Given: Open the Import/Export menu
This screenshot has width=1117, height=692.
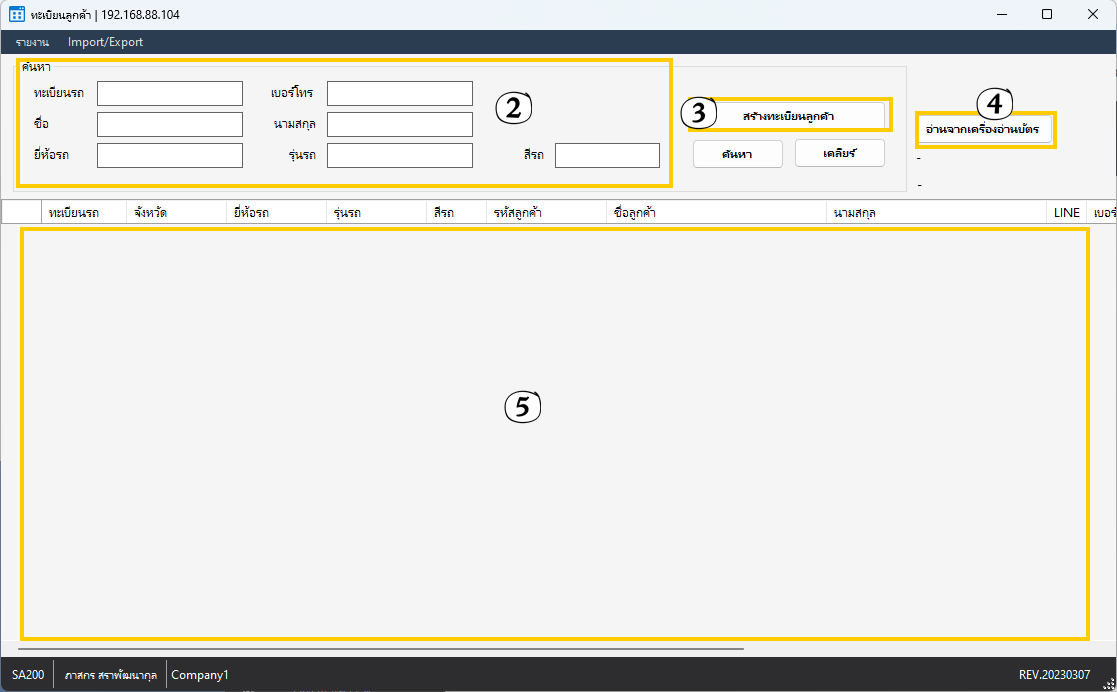Looking at the screenshot, I should pyautogui.click(x=105, y=42).
